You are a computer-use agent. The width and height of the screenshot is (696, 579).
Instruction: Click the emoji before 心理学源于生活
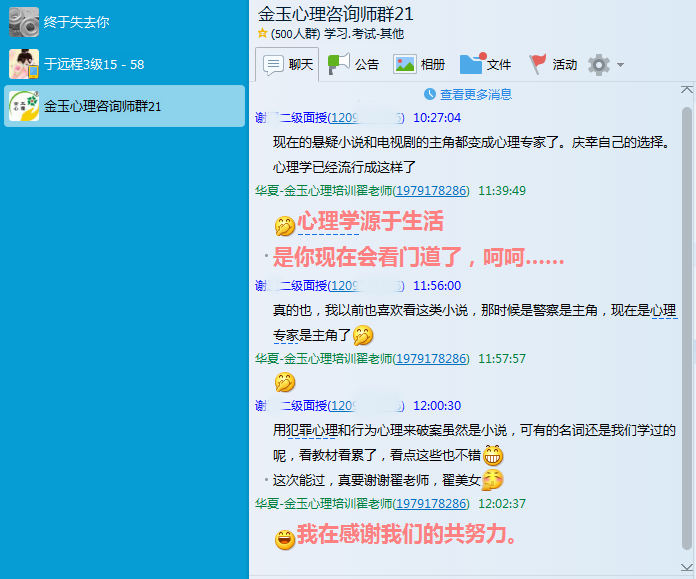click(x=284, y=224)
